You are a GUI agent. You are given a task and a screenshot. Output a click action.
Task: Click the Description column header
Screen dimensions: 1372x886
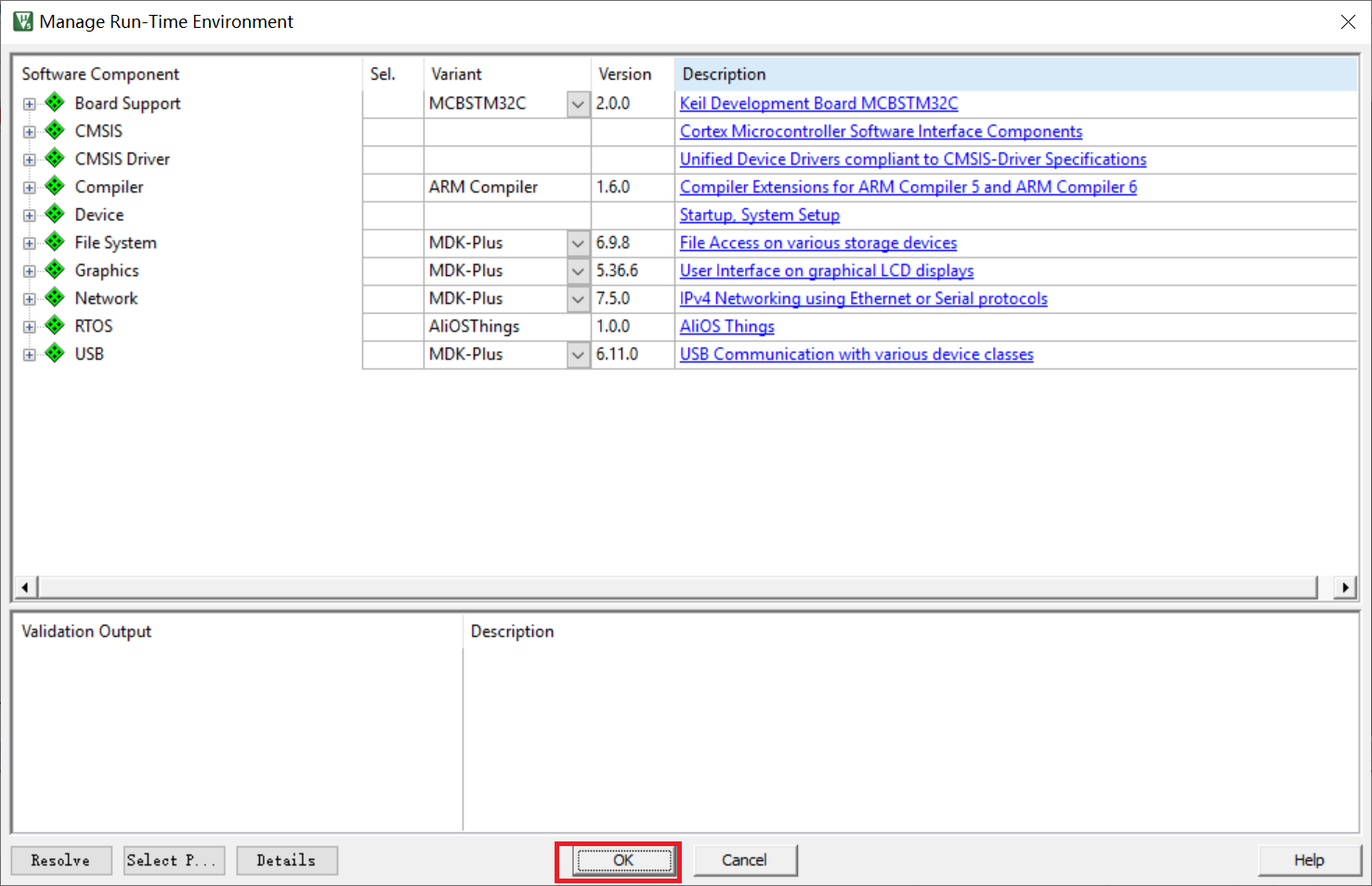point(1016,73)
